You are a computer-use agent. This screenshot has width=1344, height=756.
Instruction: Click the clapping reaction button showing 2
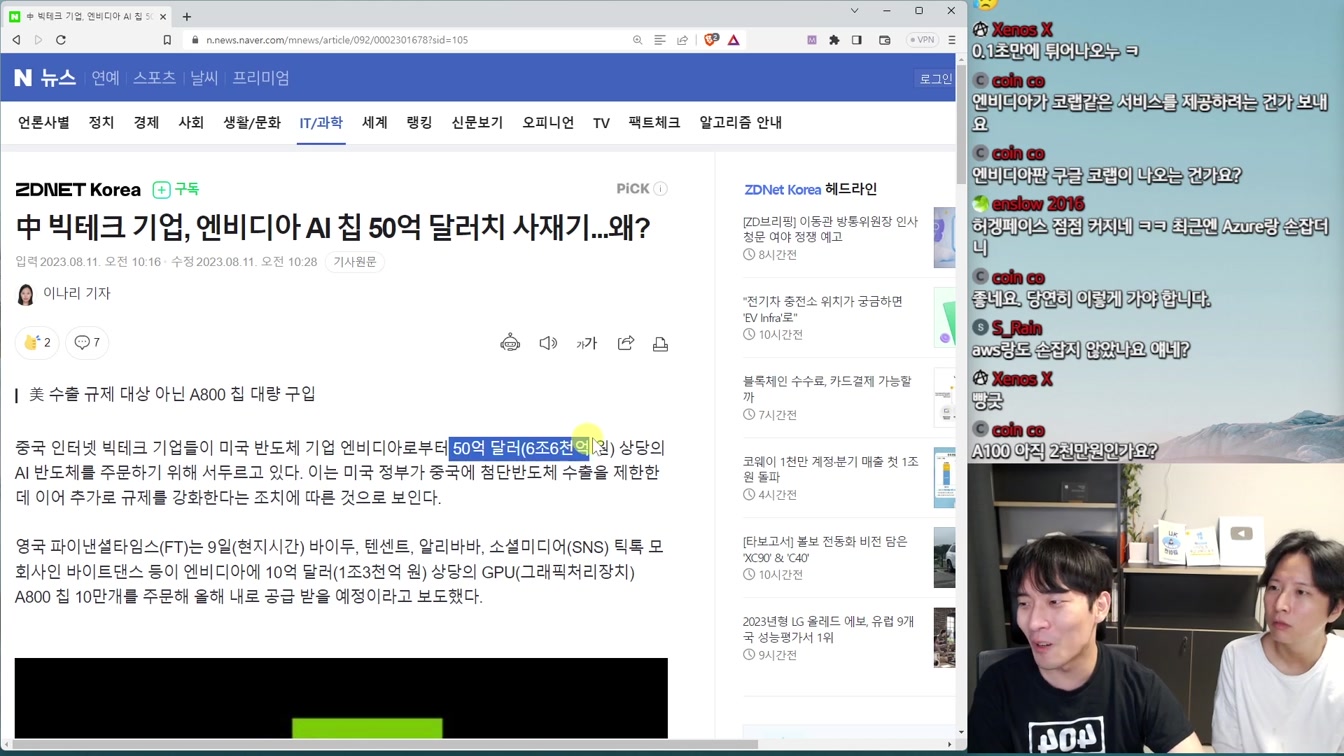[x=37, y=342]
